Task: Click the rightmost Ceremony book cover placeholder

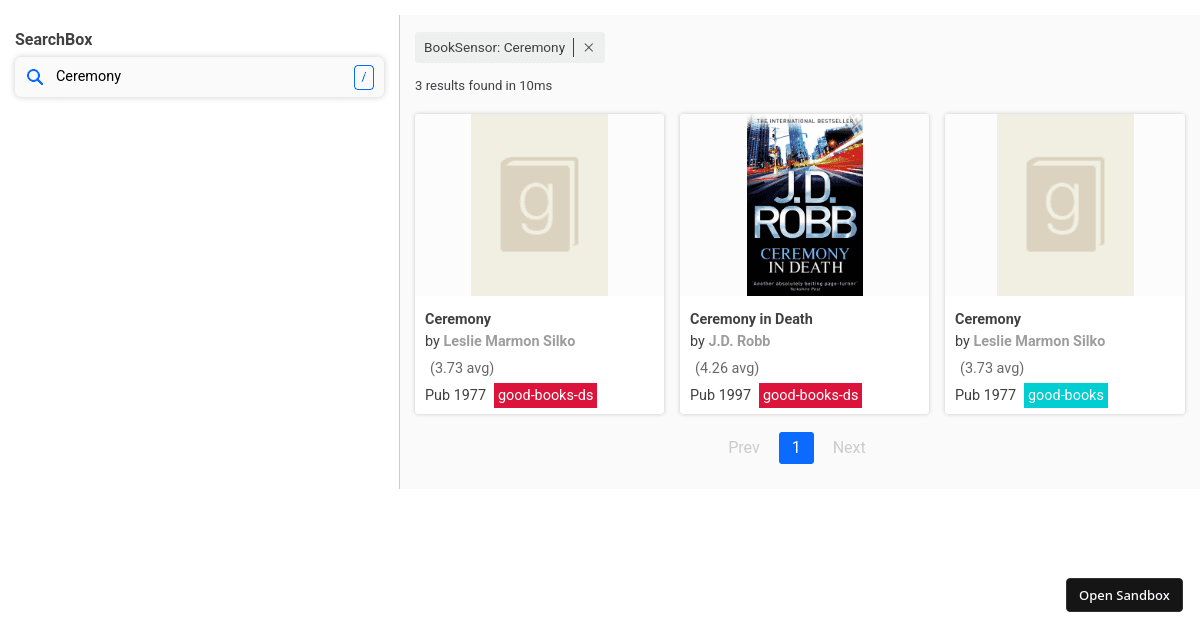Action: tap(1064, 204)
